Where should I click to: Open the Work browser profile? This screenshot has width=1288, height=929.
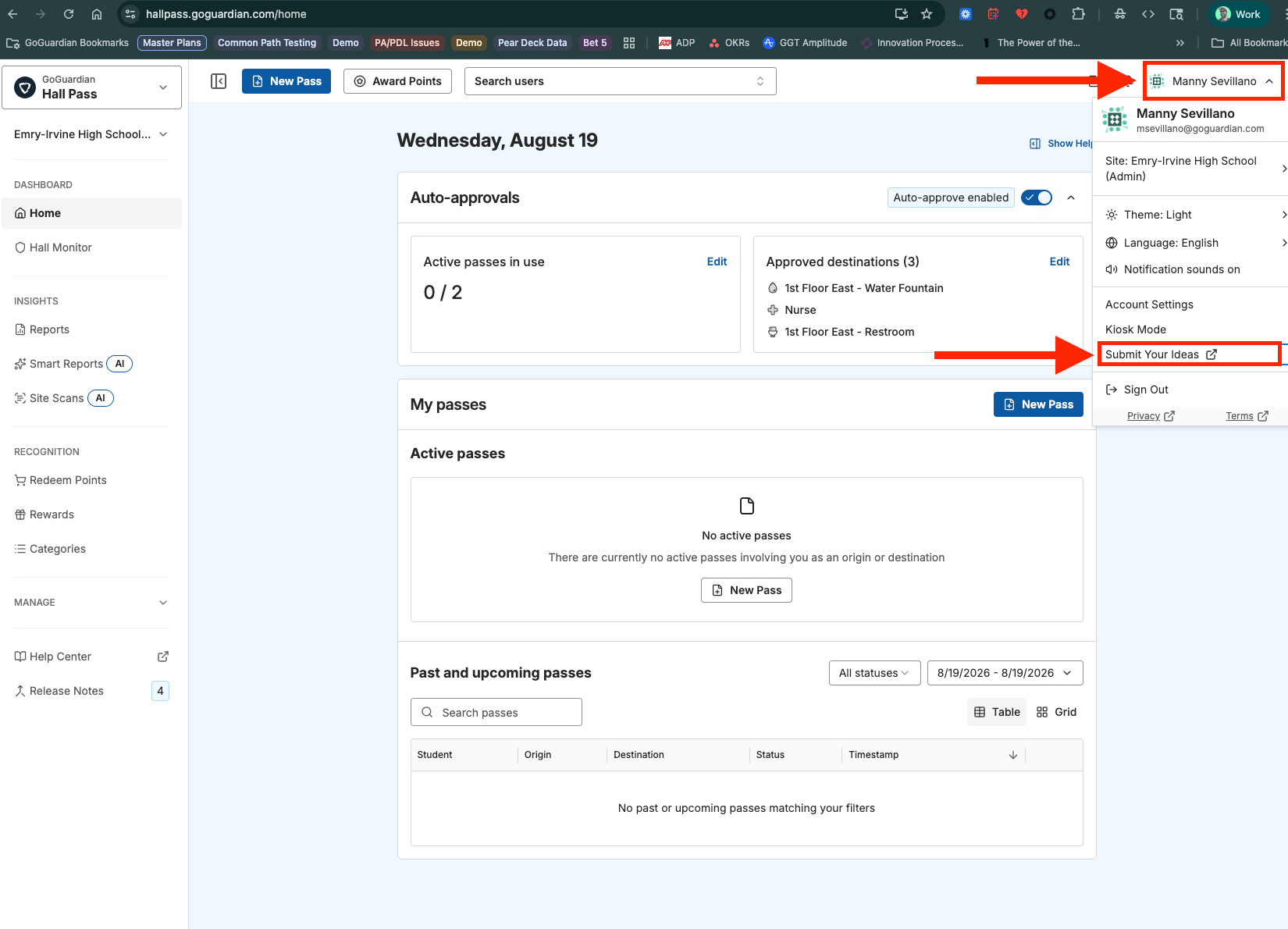tap(1237, 14)
